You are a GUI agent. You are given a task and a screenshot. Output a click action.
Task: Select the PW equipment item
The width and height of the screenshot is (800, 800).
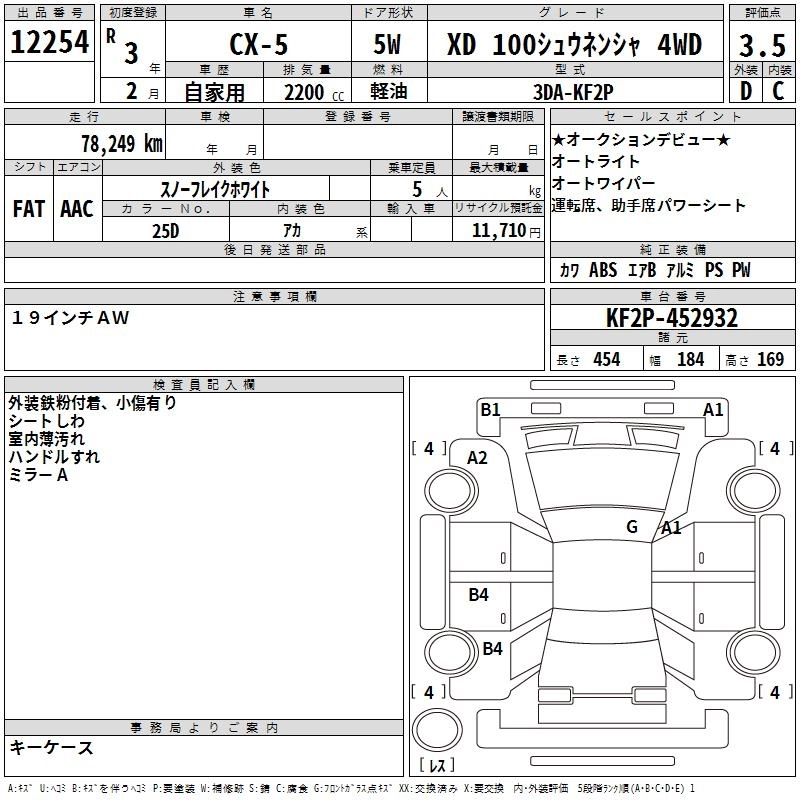point(741,270)
